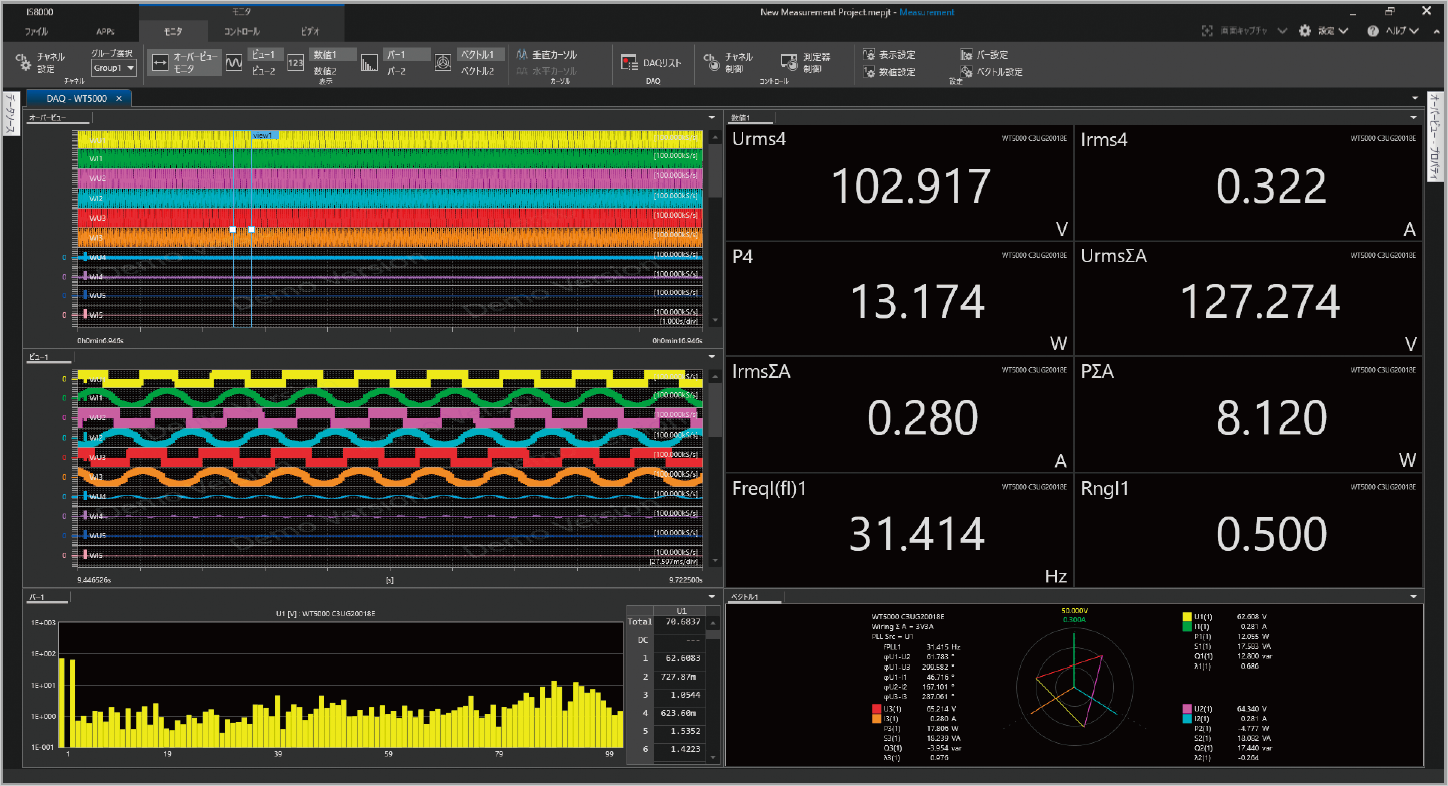Click the magenta U2(1) color swatch
The image size is (1448, 786).
1186,708
